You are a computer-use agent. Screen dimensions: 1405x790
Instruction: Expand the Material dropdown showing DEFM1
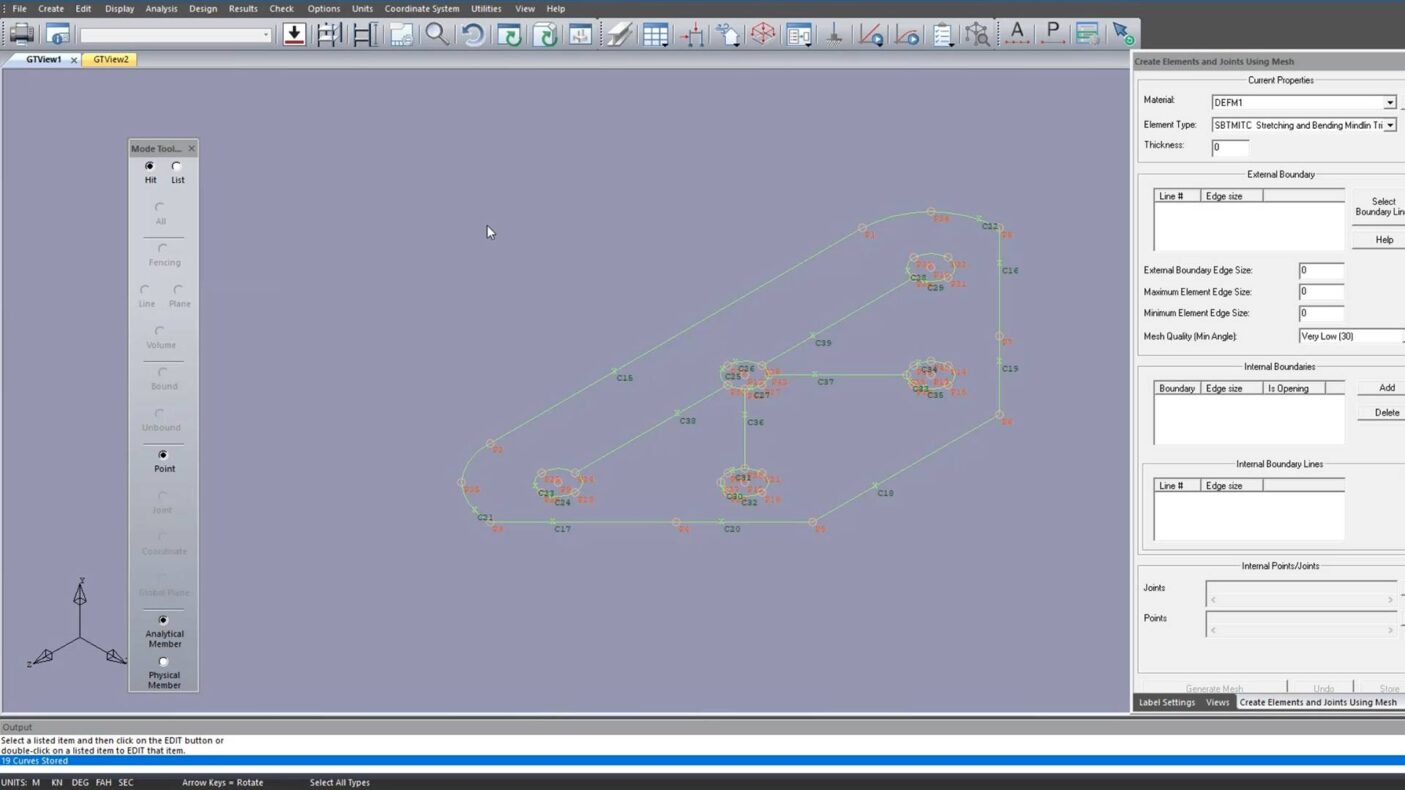[1389, 103]
